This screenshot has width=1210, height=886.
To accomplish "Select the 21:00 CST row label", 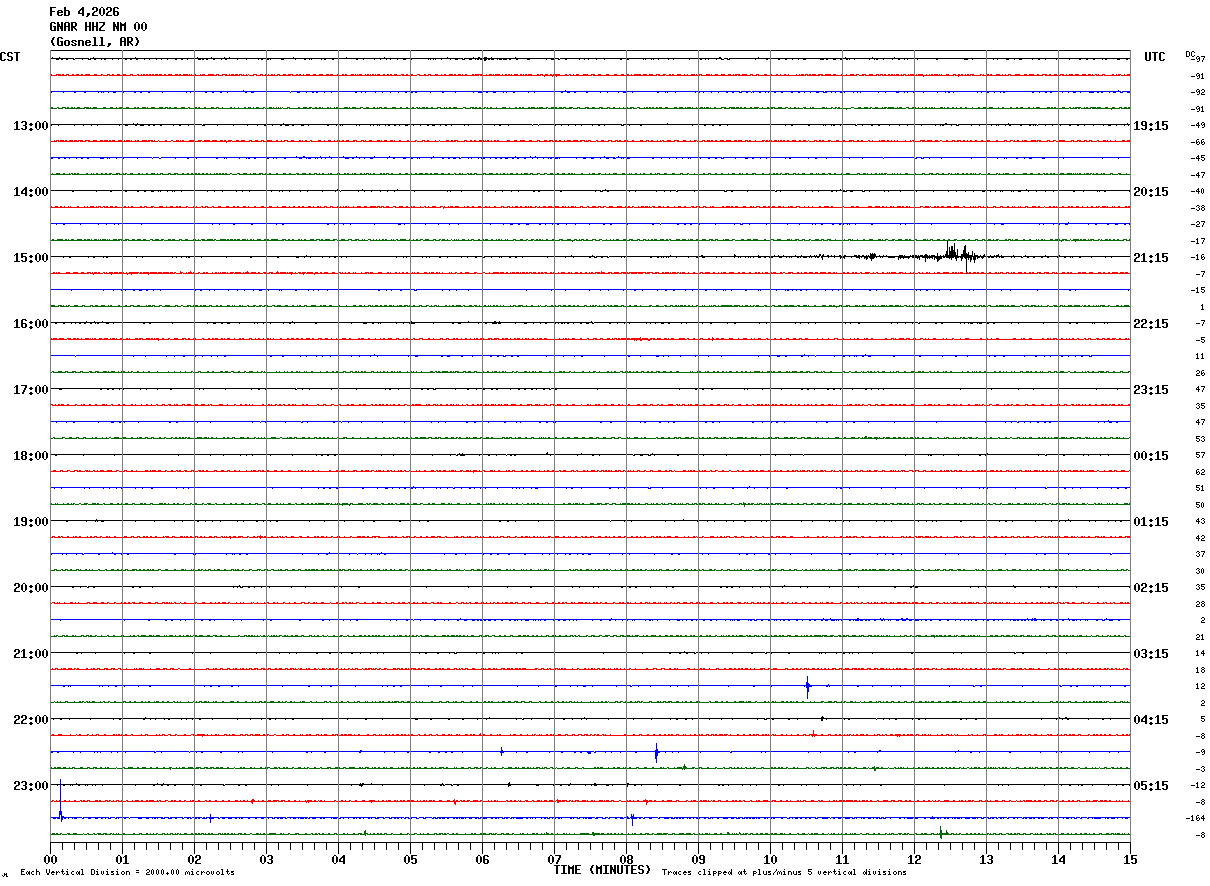I will coord(30,654).
